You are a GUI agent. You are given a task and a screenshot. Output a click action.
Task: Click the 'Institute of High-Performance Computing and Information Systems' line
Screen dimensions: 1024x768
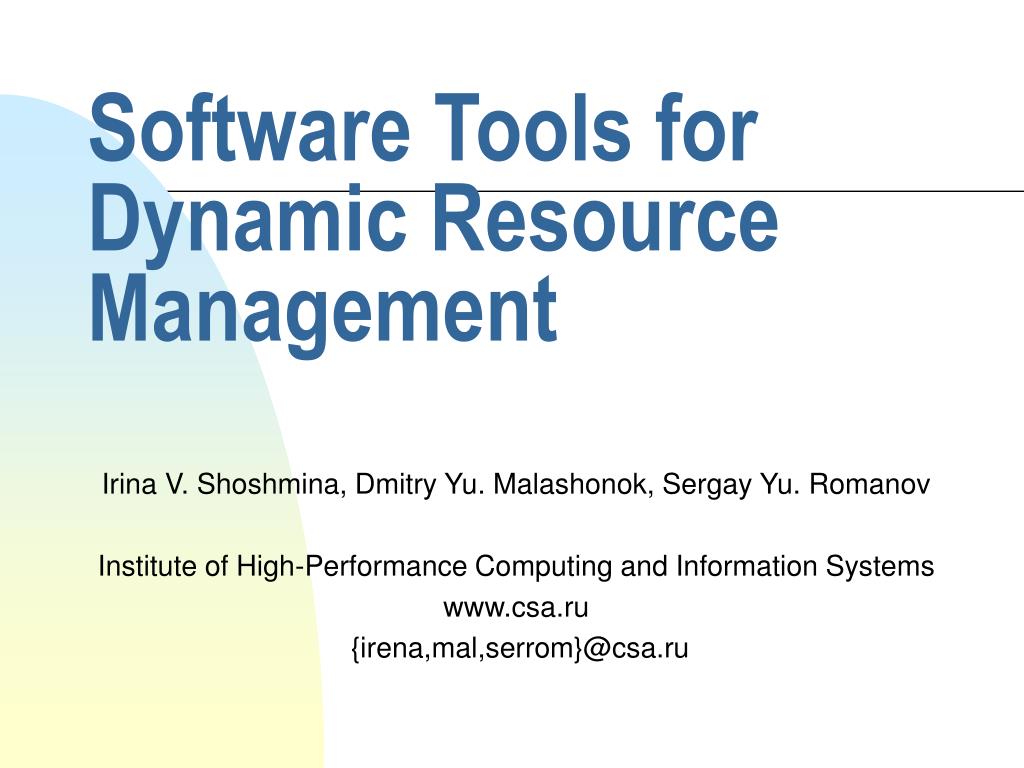coord(516,566)
